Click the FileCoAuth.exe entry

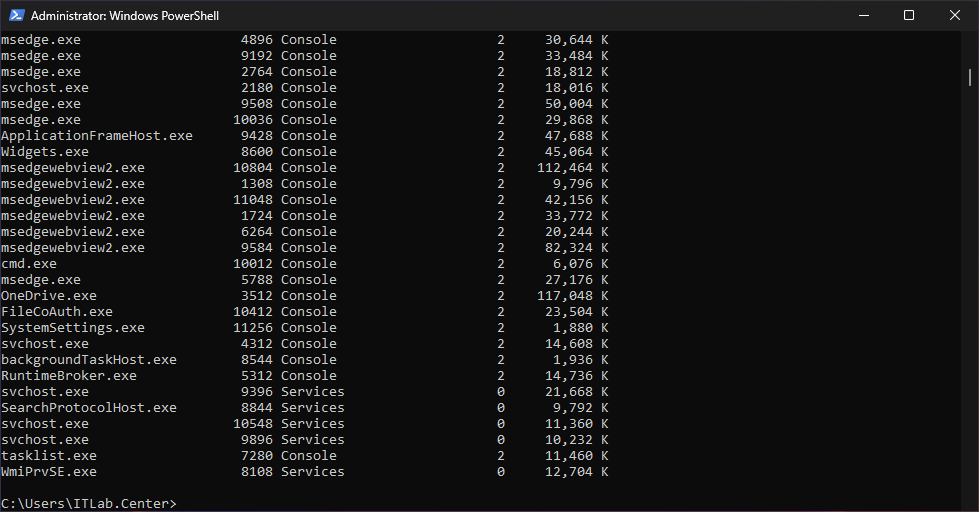coord(57,312)
